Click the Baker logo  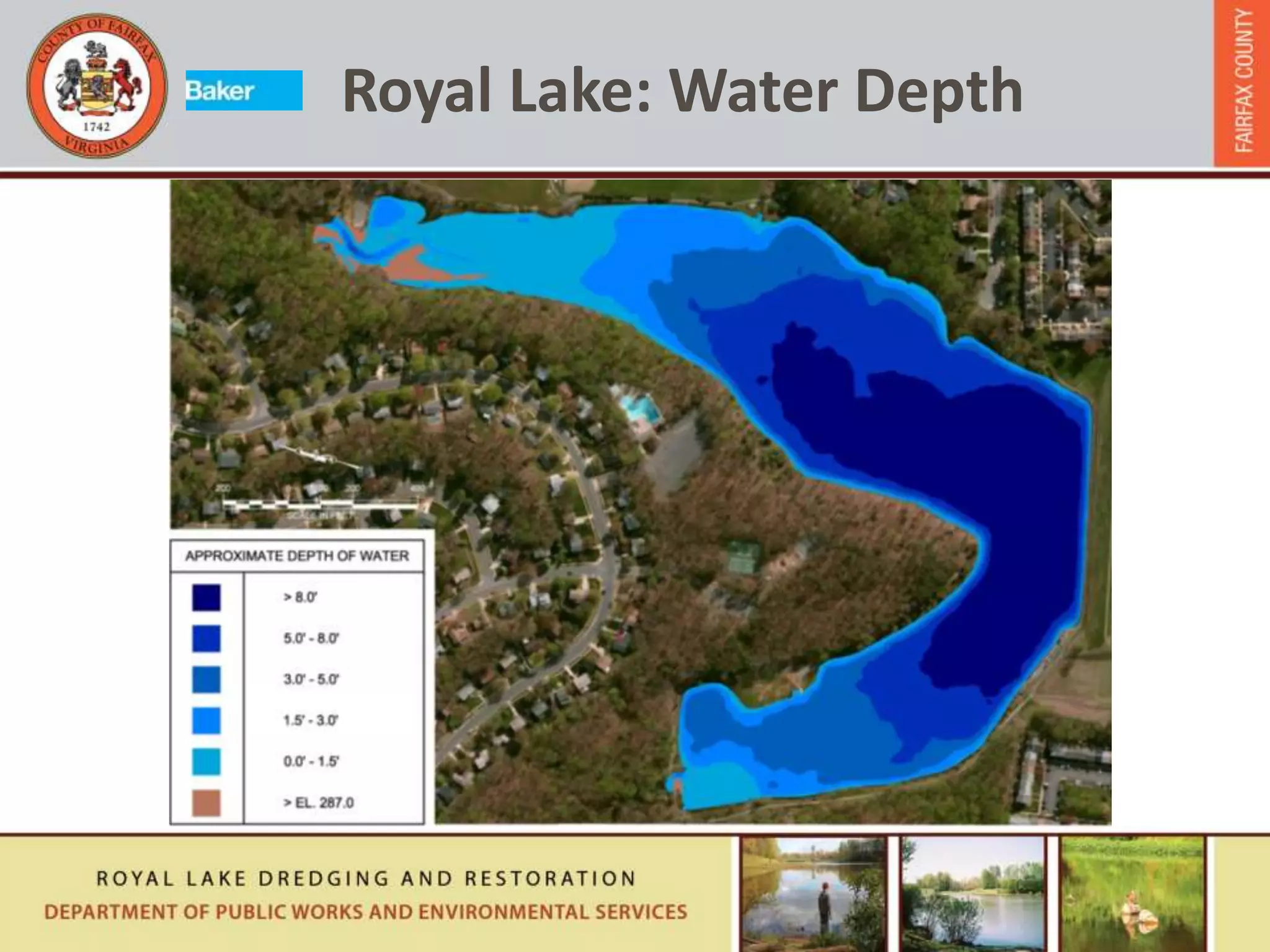tap(244, 90)
